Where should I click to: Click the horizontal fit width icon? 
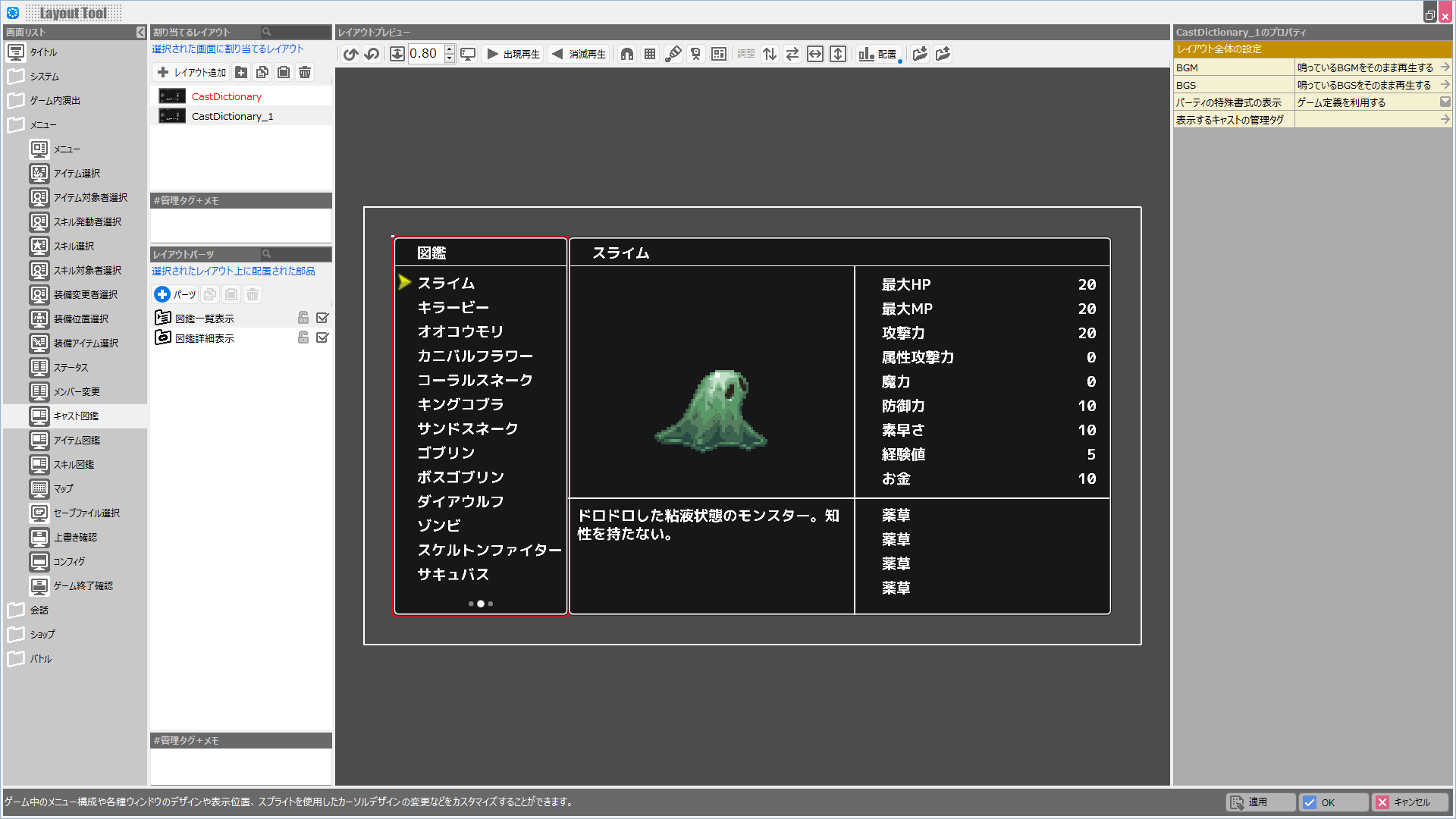tap(815, 54)
